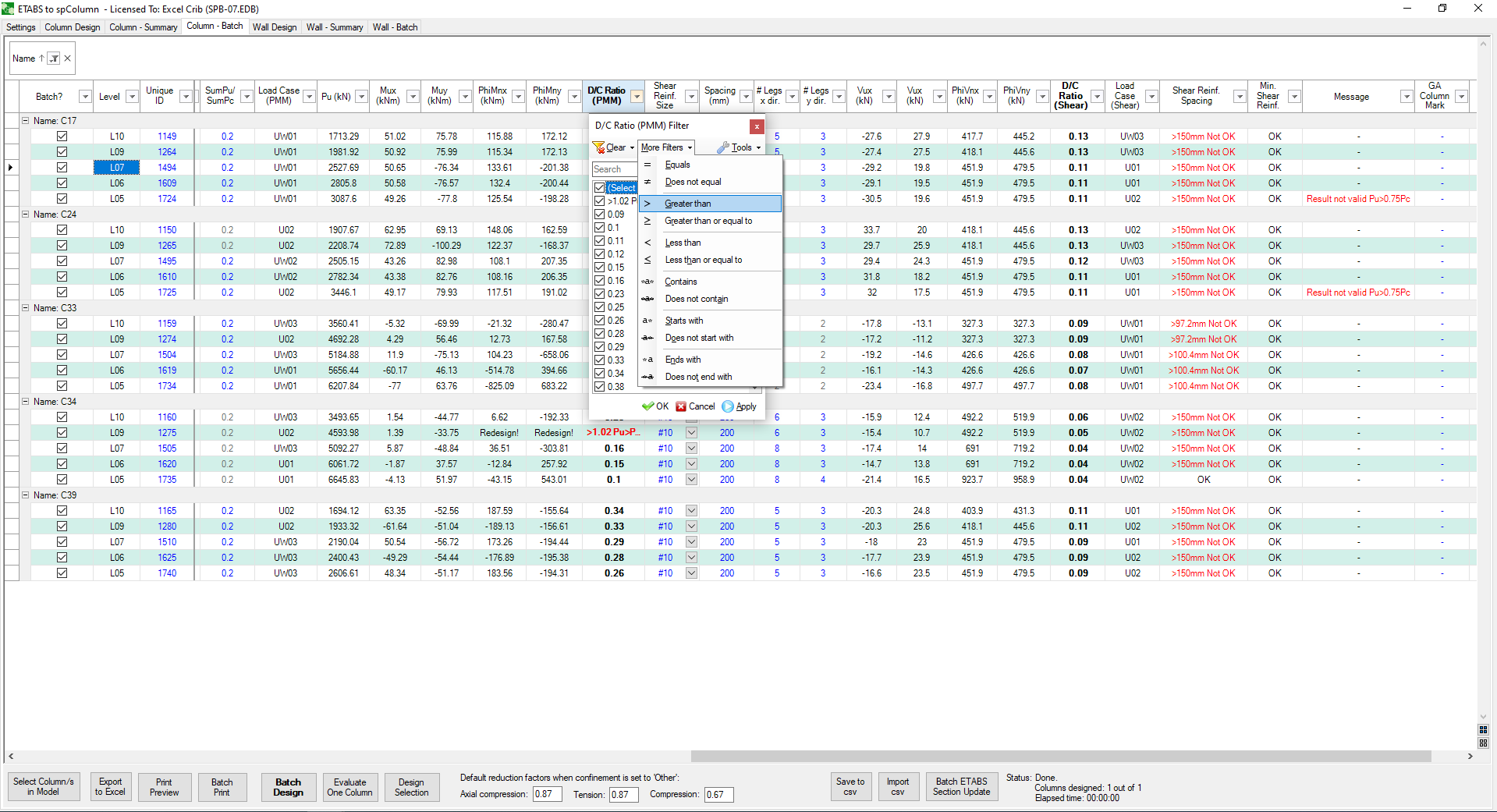
Task: Switch to the Wall Design tab
Action: pos(275,27)
